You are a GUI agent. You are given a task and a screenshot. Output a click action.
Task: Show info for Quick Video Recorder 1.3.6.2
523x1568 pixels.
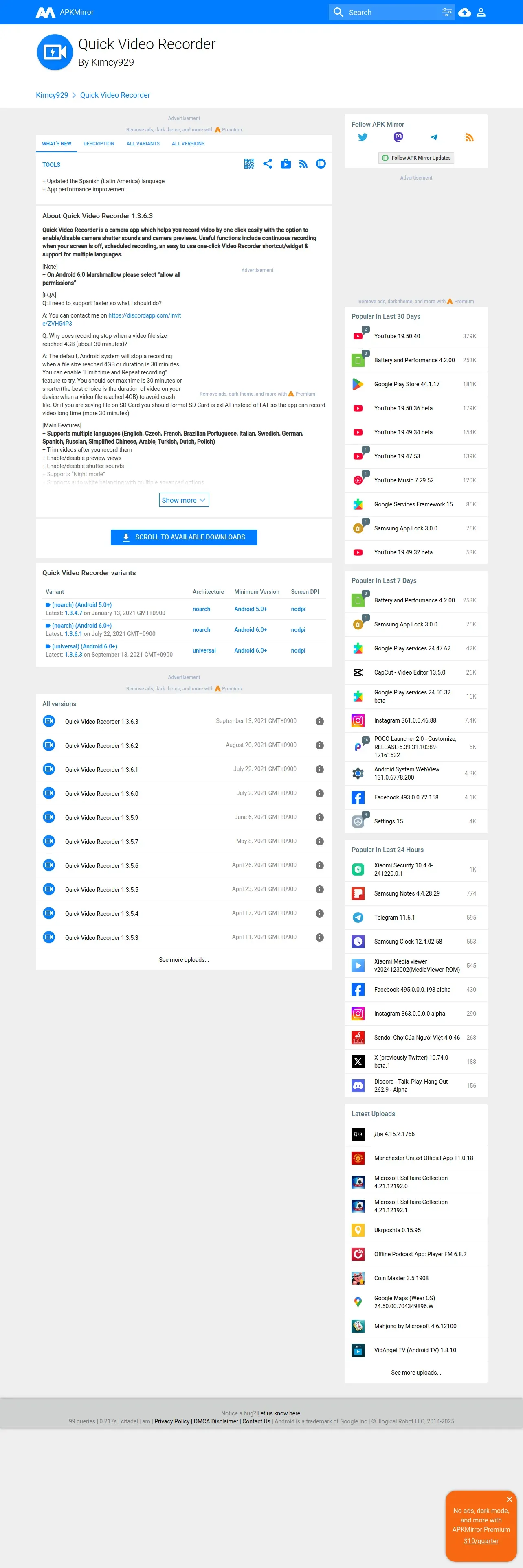(x=320, y=745)
